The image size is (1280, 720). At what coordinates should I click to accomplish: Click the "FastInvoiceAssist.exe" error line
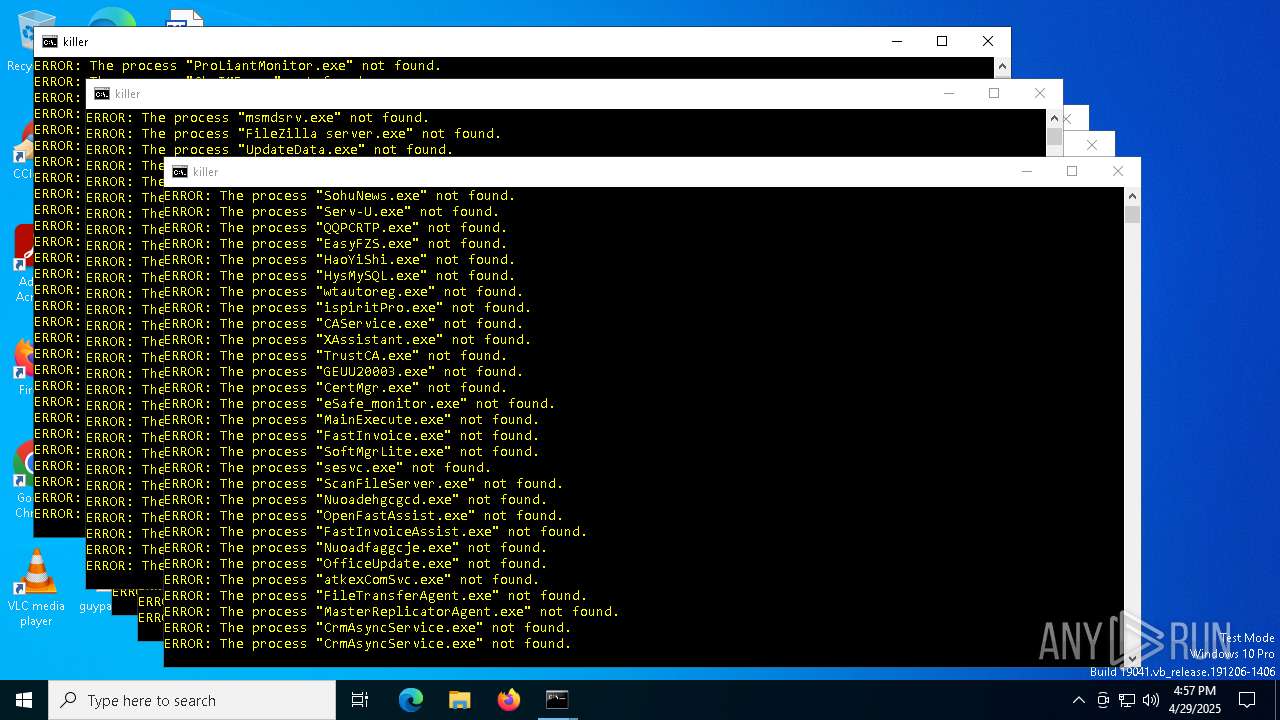pos(376,532)
